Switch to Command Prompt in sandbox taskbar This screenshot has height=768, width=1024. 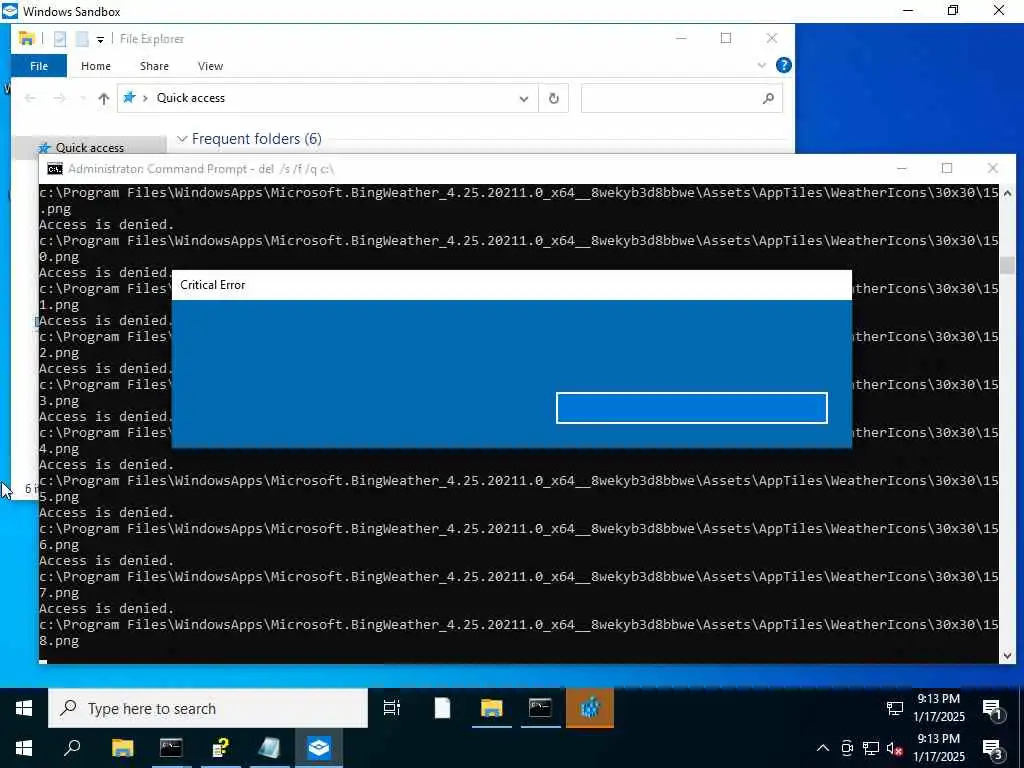tap(541, 708)
